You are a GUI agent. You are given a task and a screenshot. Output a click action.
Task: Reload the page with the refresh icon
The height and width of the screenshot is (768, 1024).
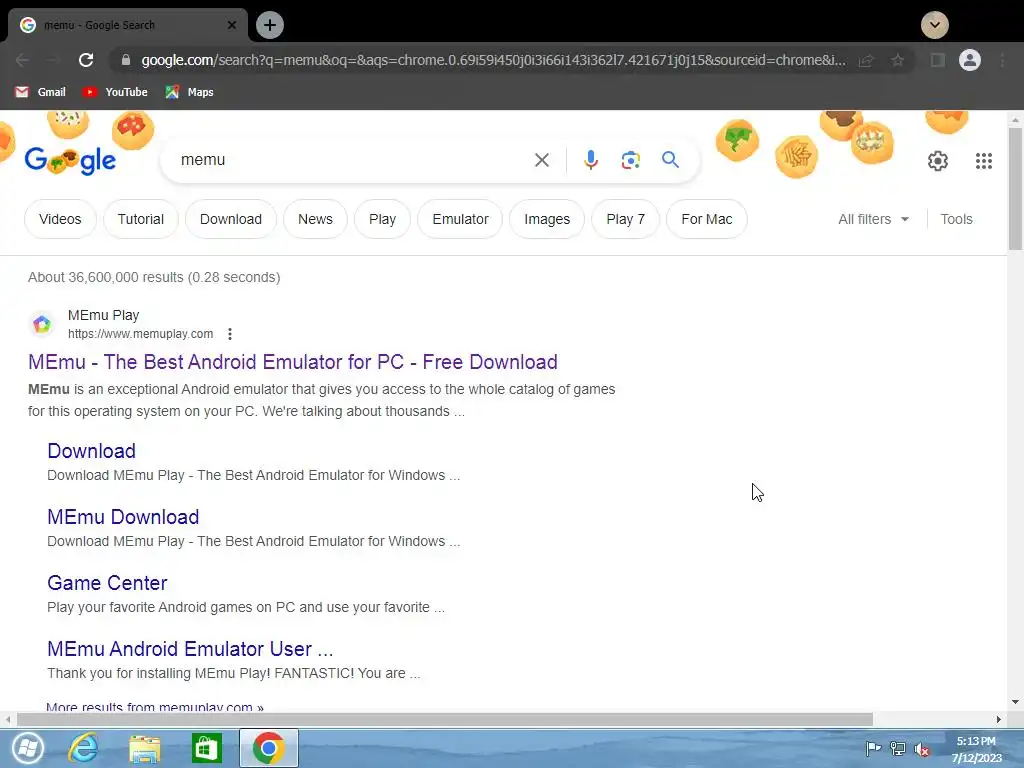coord(86,60)
